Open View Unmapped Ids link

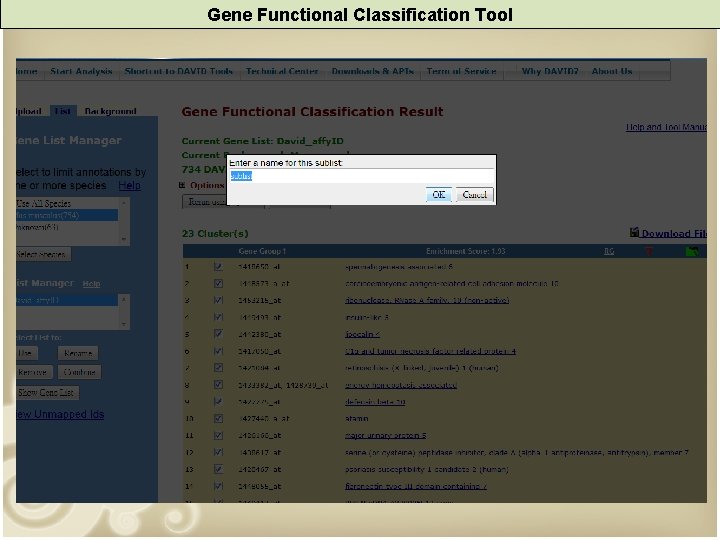click(60, 415)
